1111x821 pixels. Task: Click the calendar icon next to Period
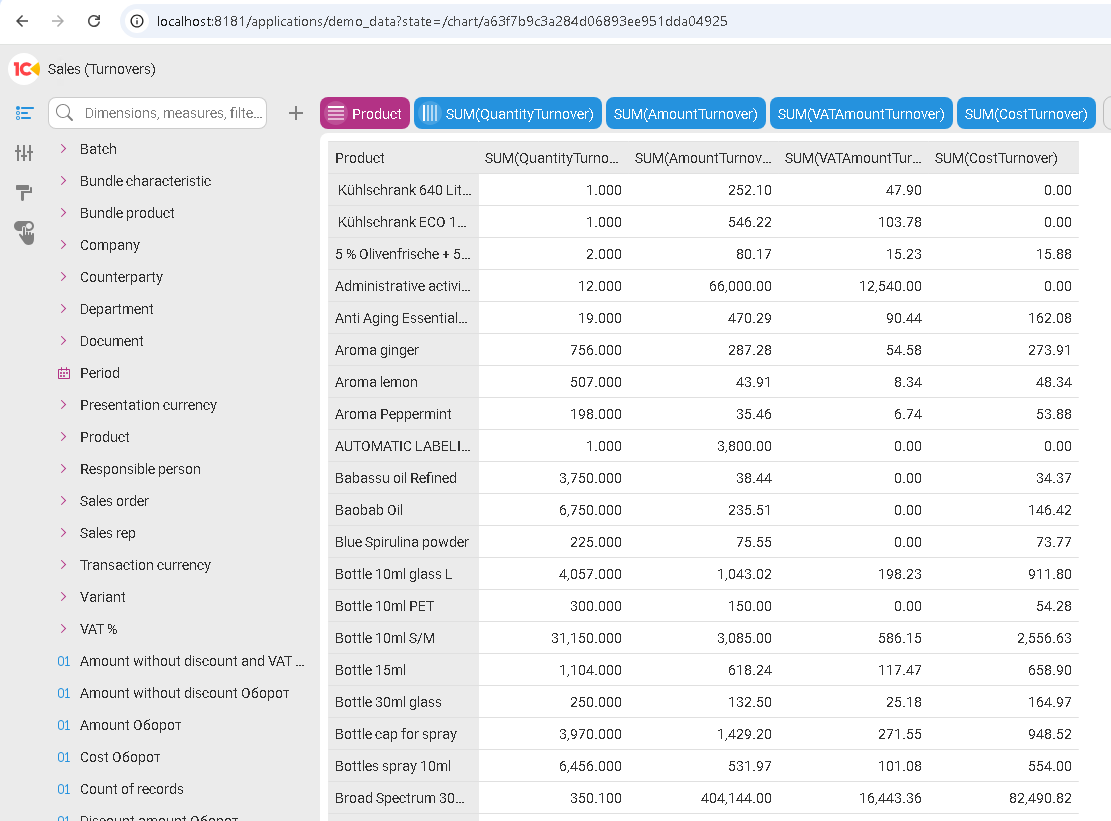[64, 373]
